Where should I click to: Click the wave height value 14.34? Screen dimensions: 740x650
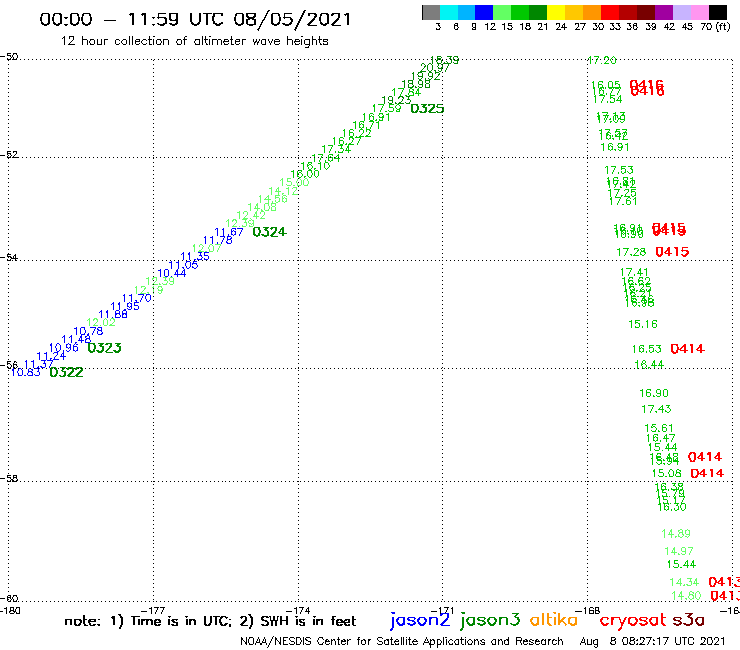point(684,582)
